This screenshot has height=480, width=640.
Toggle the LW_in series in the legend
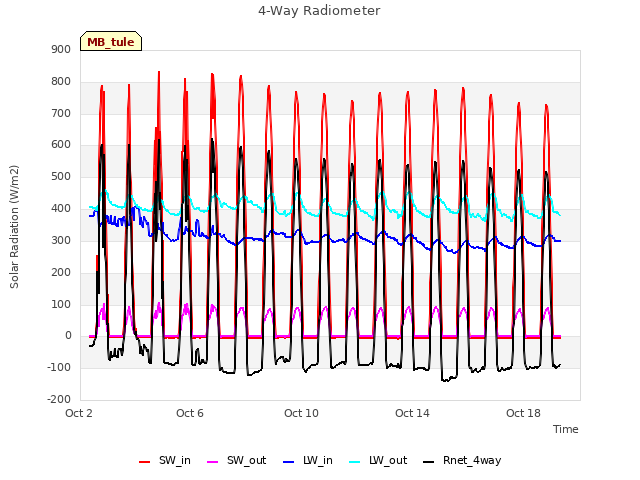(307, 461)
